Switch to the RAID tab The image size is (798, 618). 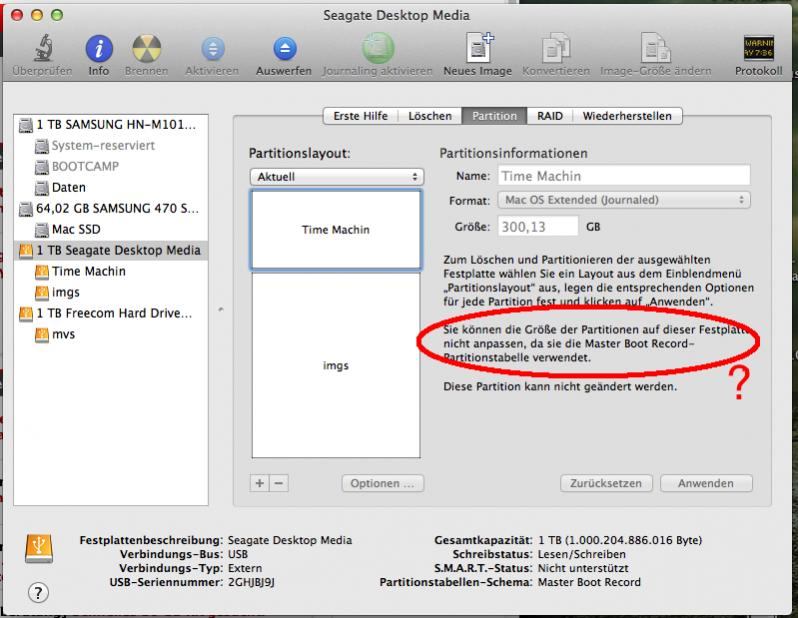pyautogui.click(x=550, y=116)
